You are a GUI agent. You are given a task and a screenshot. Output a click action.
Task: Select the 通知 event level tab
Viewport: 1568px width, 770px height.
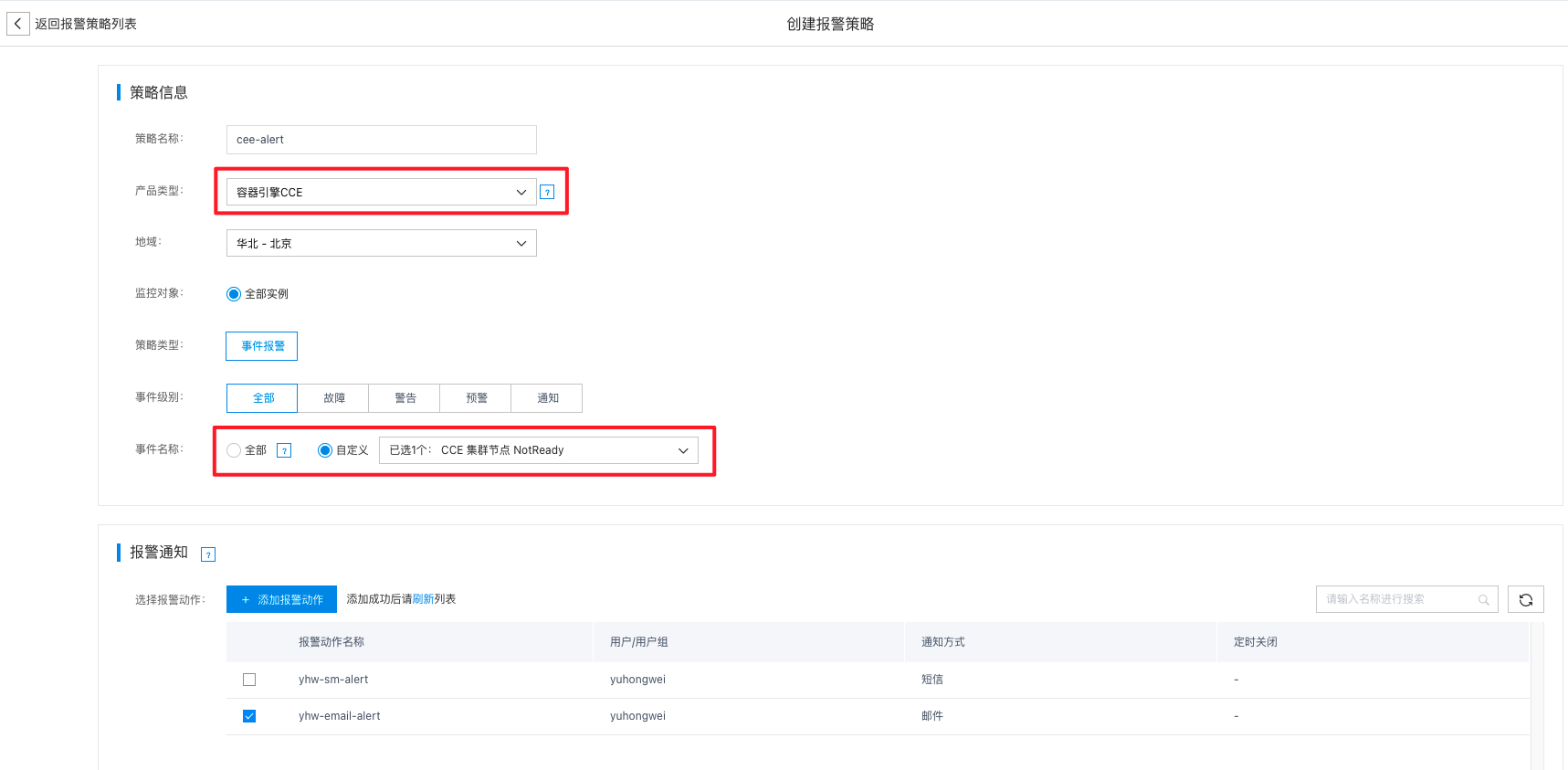coord(547,398)
